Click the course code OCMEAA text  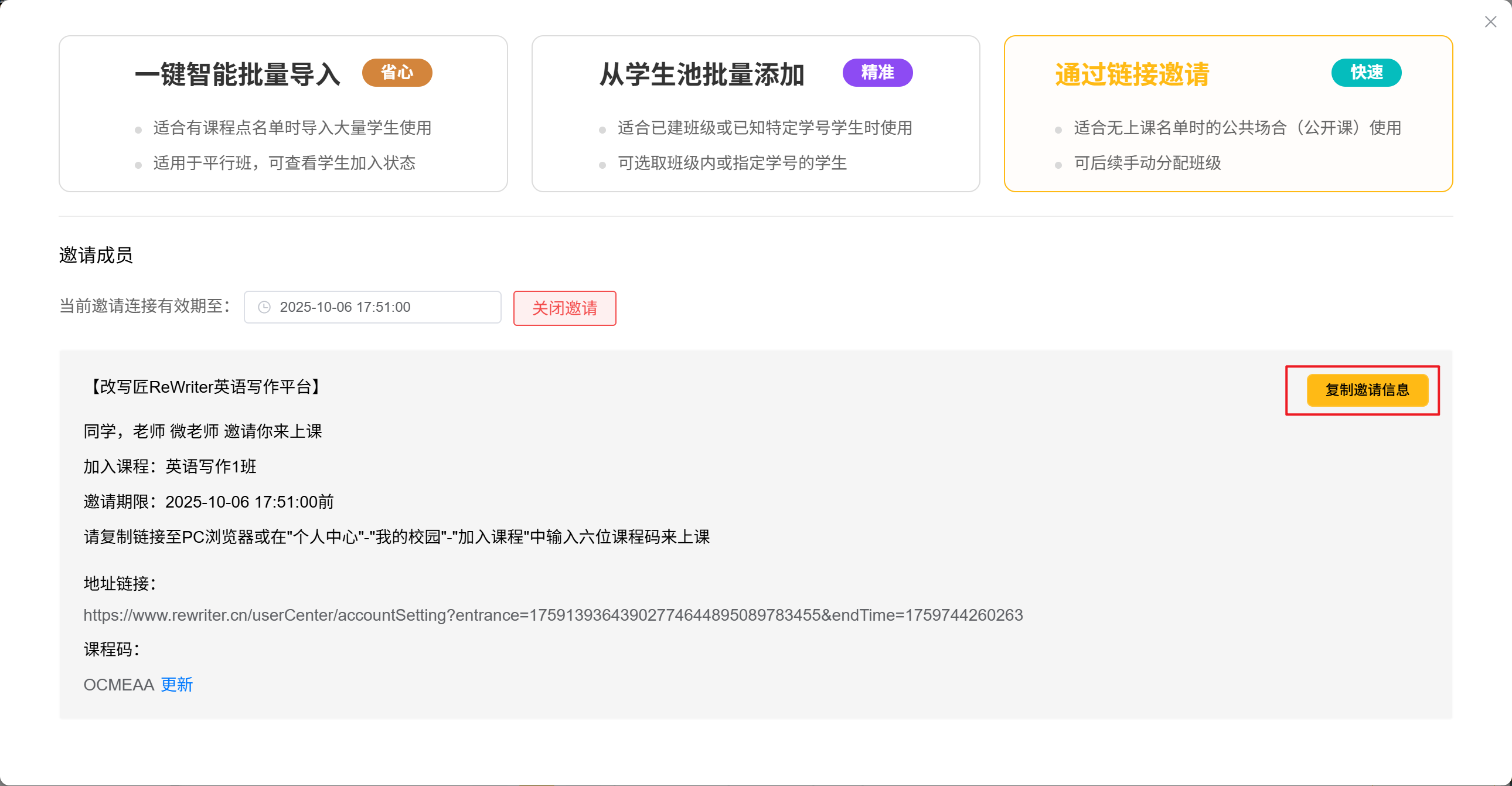118,685
